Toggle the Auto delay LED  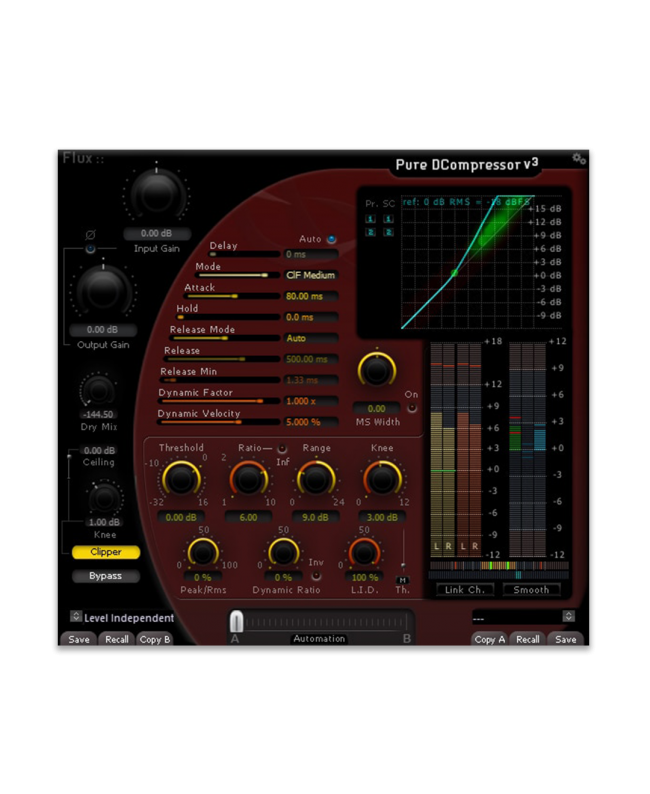332,239
